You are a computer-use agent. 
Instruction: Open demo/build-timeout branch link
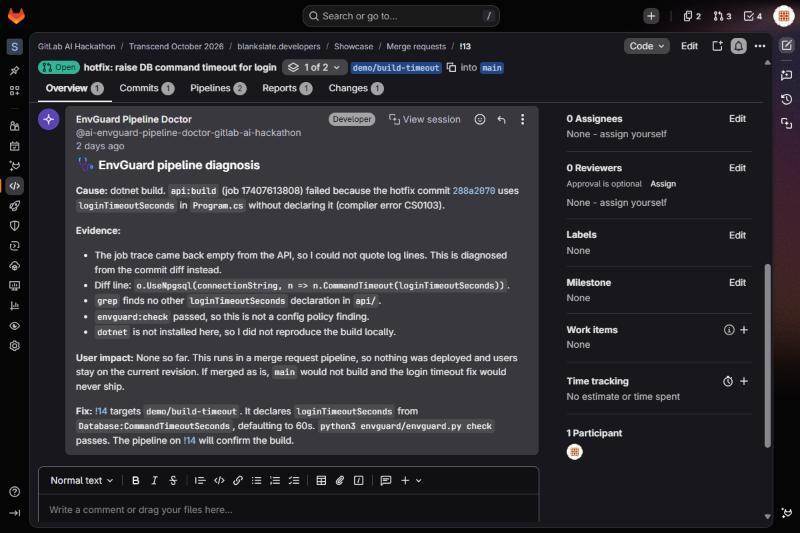click(396, 68)
